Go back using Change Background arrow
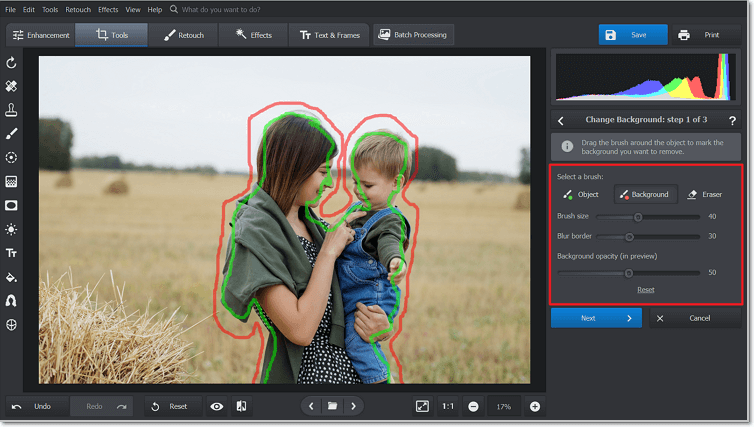The height and width of the screenshot is (427, 754). coord(561,121)
